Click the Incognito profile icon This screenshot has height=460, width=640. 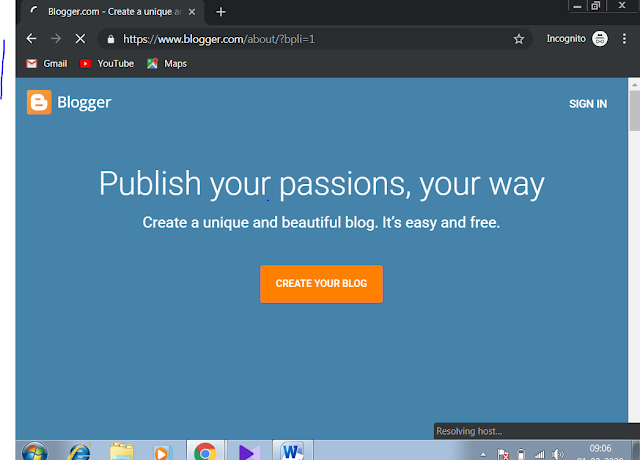pos(600,39)
